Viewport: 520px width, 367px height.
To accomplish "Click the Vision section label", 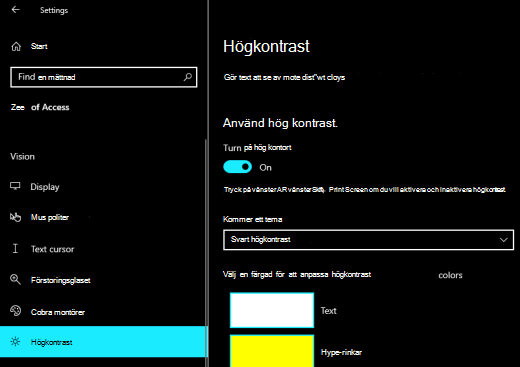I will (22, 157).
